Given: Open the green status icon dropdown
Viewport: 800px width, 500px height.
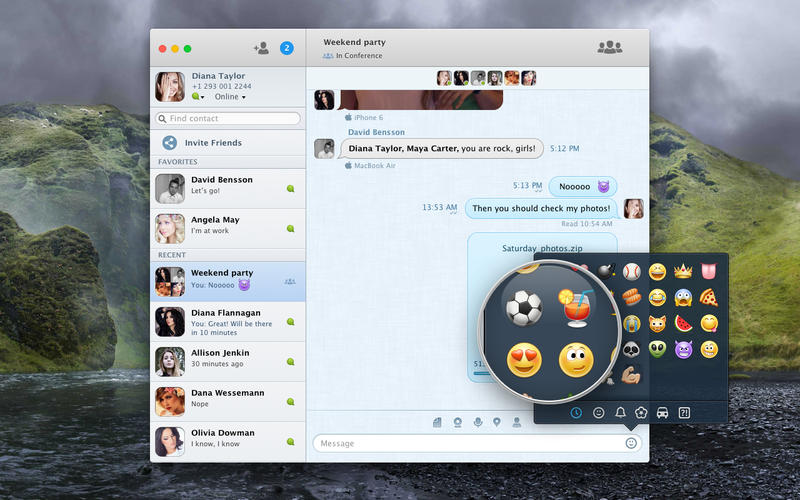Looking at the screenshot, I should click(x=199, y=97).
